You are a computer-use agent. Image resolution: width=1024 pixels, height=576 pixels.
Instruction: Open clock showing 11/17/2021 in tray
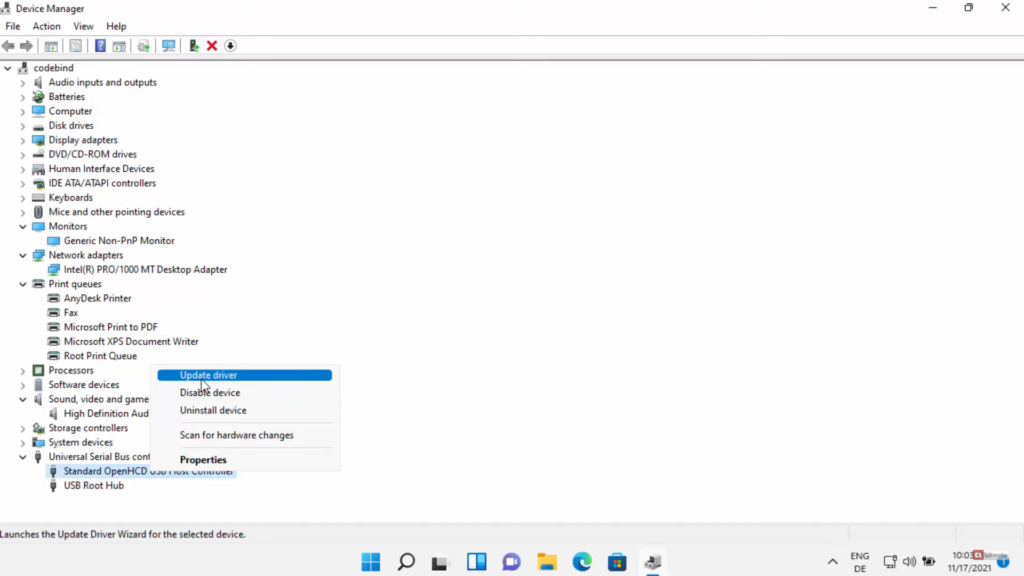click(x=970, y=562)
